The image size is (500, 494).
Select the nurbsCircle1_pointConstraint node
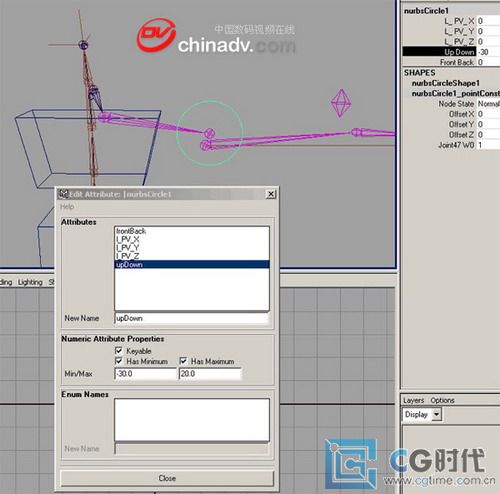(456, 93)
